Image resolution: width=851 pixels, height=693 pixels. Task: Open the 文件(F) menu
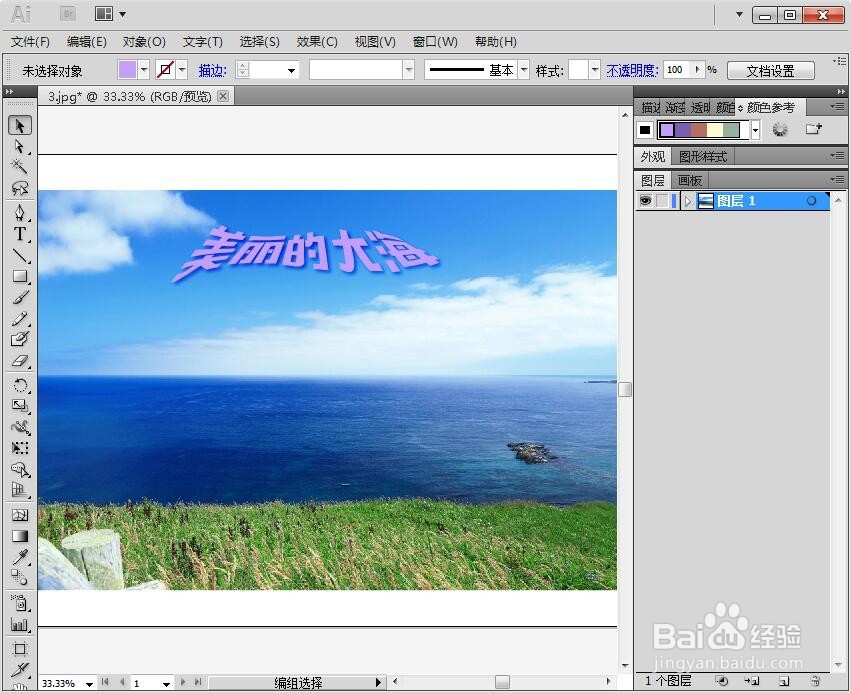[30, 42]
